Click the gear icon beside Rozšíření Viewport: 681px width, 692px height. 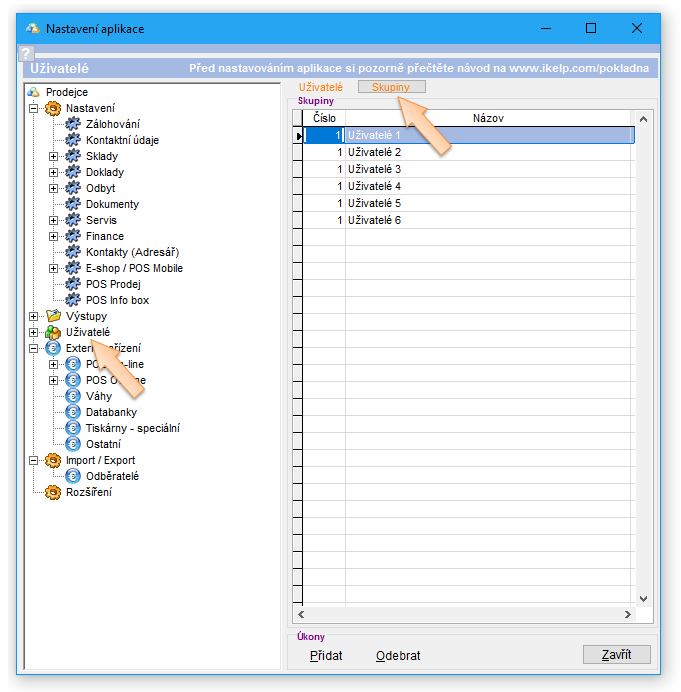point(53,492)
